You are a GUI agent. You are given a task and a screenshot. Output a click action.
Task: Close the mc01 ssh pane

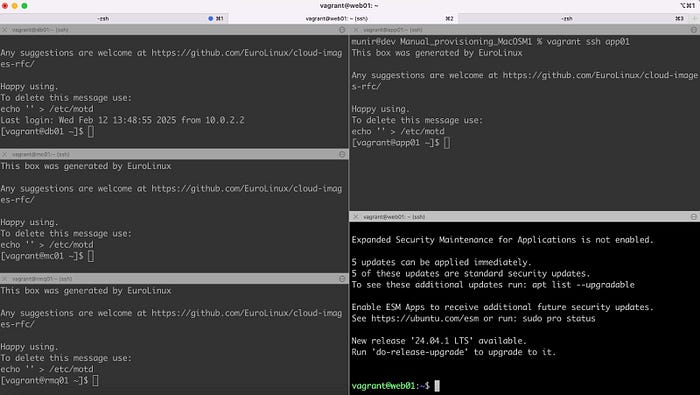click(x=4, y=154)
